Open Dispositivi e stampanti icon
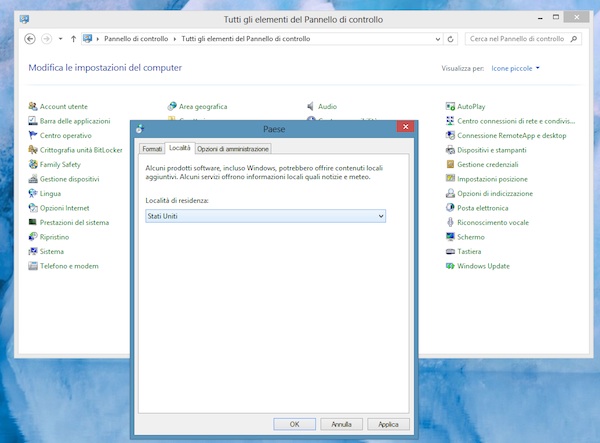Image resolution: width=600 pixels, height=443 pixels. [450, 150]
